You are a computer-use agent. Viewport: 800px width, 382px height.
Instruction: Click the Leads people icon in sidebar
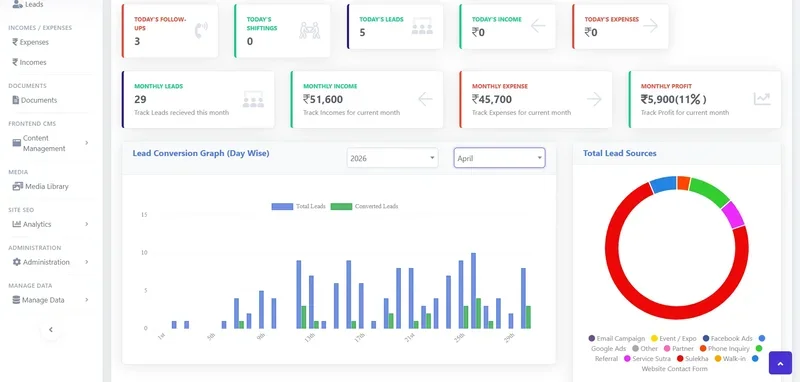(x=17, y=4)
